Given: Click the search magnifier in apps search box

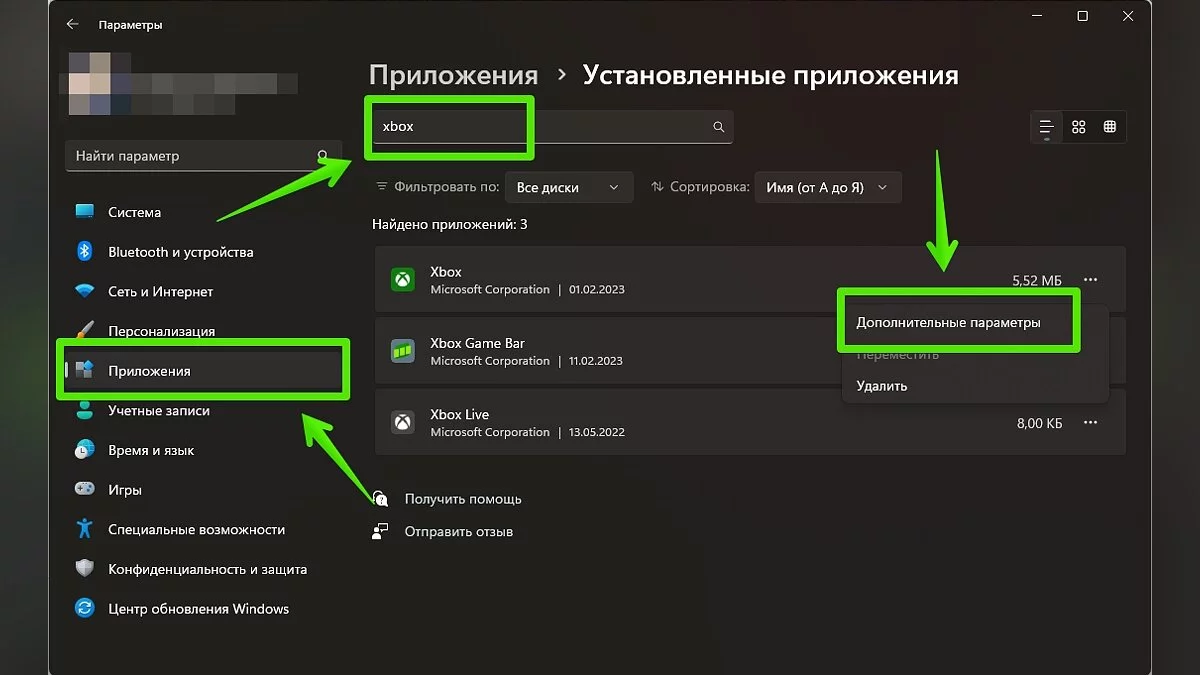Looking at the screenshot, I should (718, 127).
